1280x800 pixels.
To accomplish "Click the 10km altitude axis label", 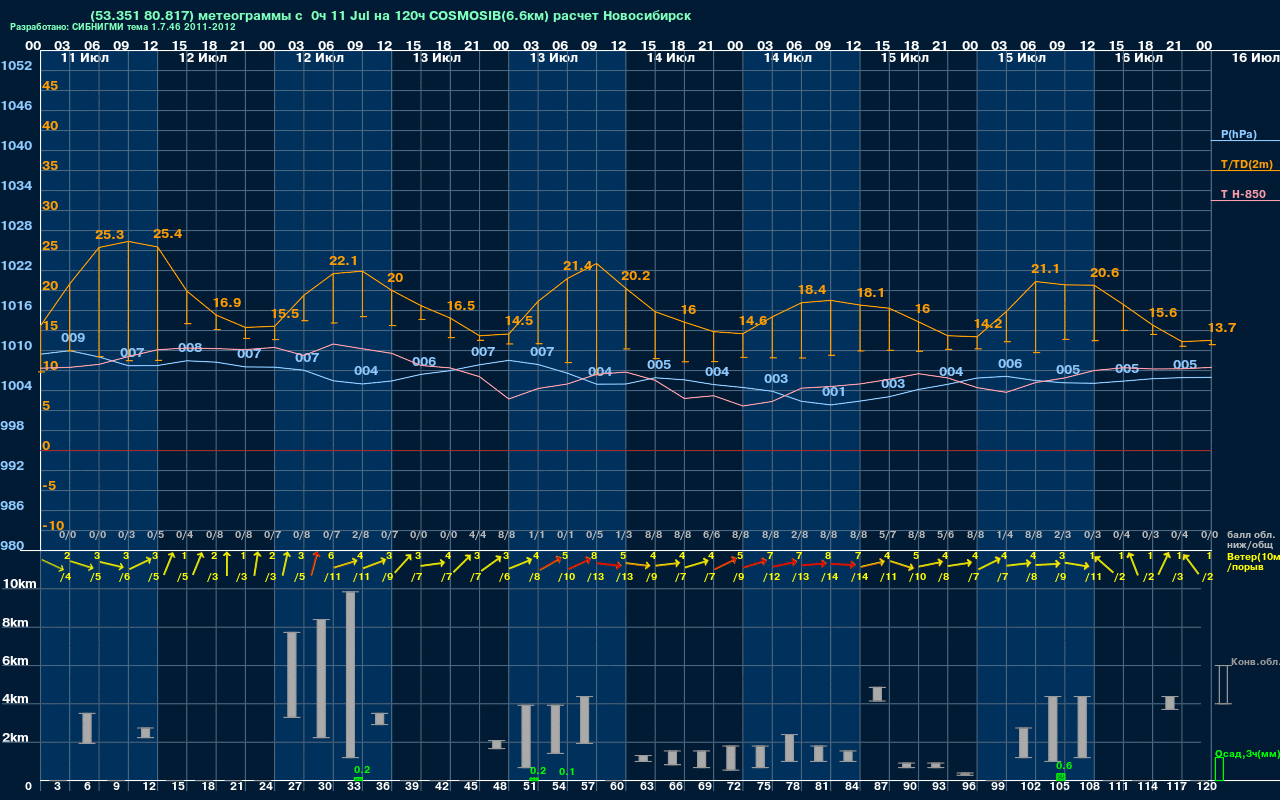I will click(x=17, y=584).
